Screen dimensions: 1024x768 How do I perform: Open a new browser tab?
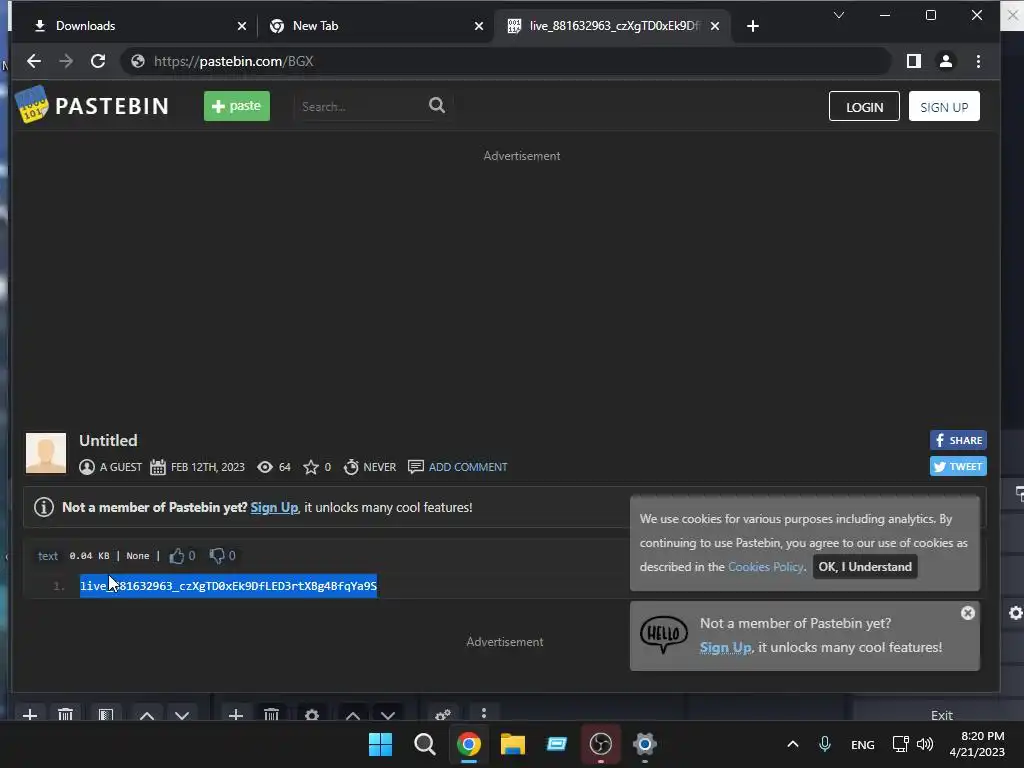pyautogui.click(x=753, y=26)
